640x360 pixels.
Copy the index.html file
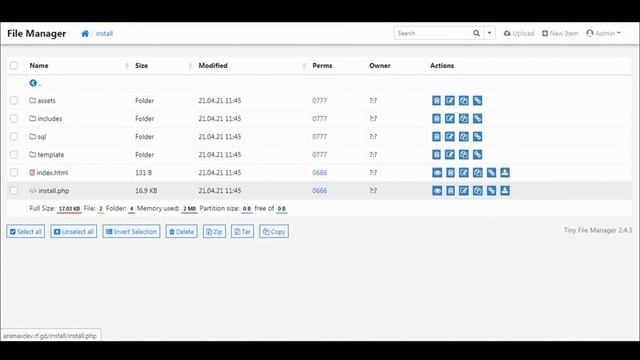(x=478, y=173)
